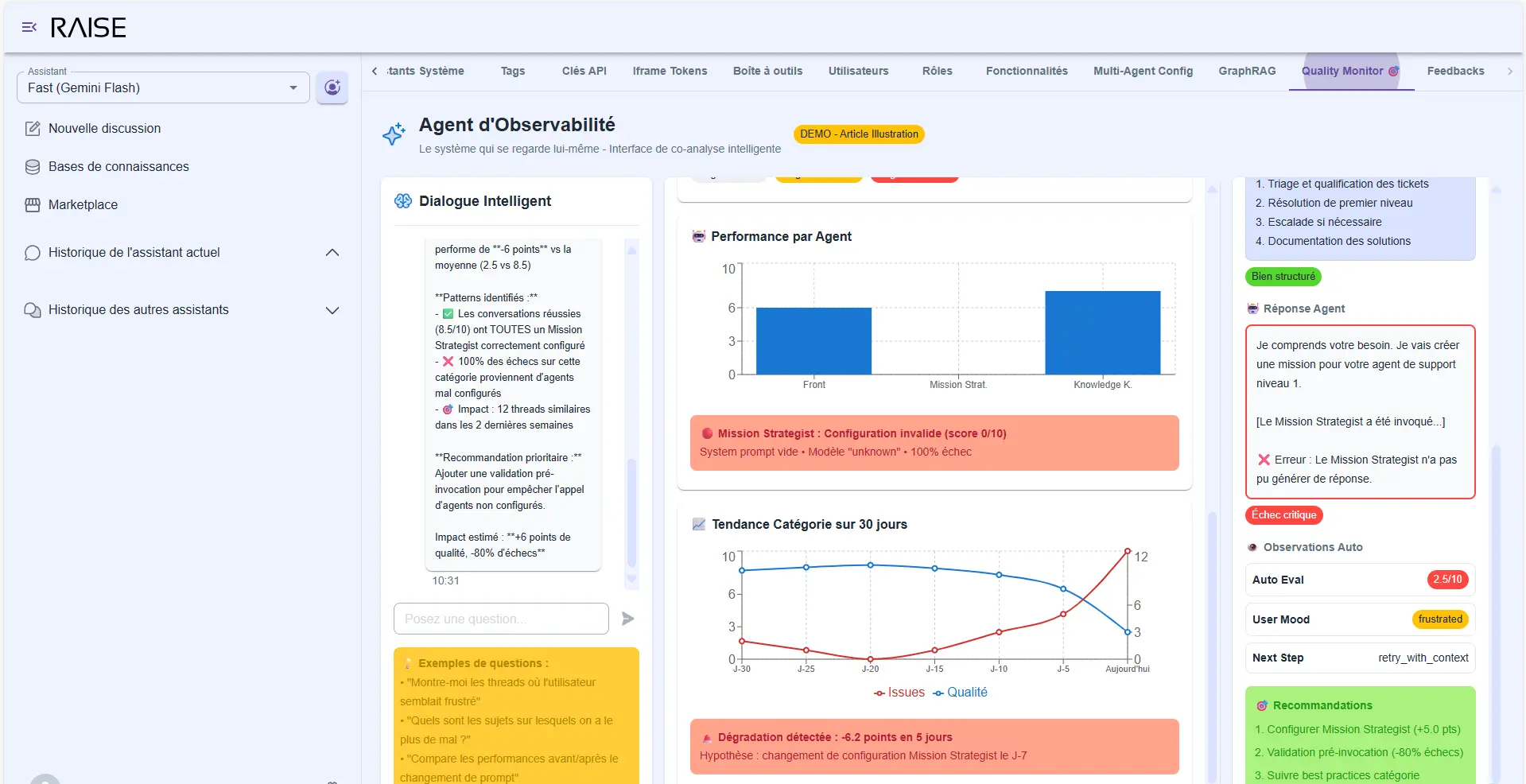1526x784 pixels.
Task: Toggle the Qualité series in chart legend
Action: [961, 693]
